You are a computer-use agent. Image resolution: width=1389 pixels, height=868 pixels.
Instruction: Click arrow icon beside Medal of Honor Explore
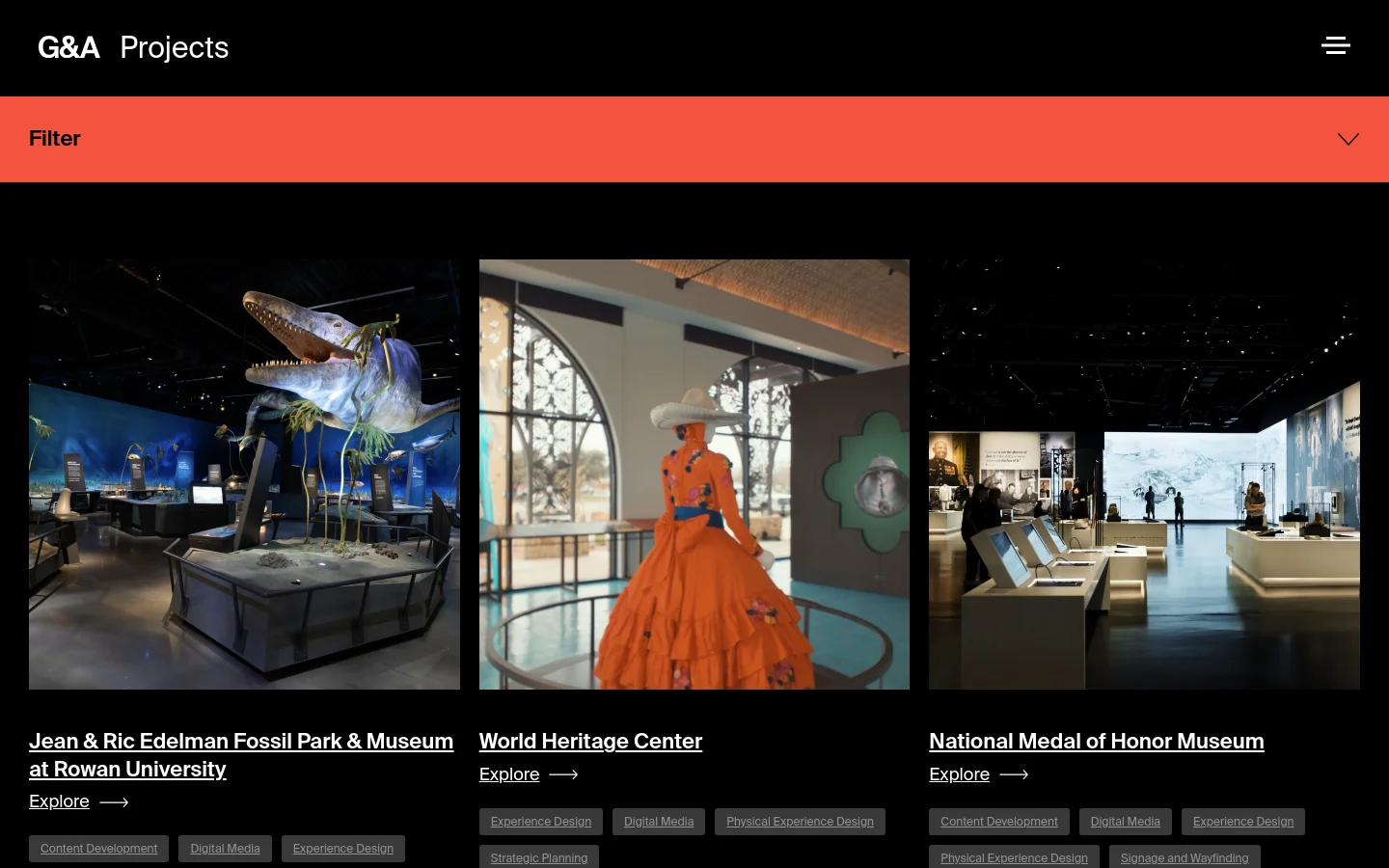(1014, 774)
